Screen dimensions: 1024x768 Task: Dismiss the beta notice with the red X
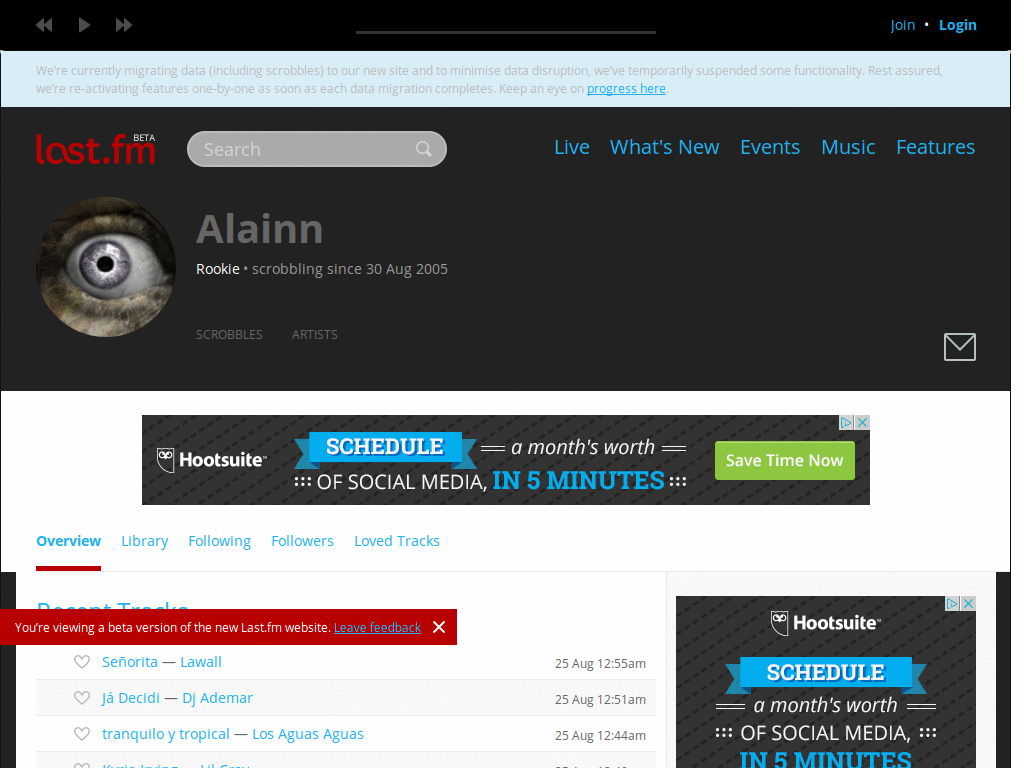click(438, 627)
